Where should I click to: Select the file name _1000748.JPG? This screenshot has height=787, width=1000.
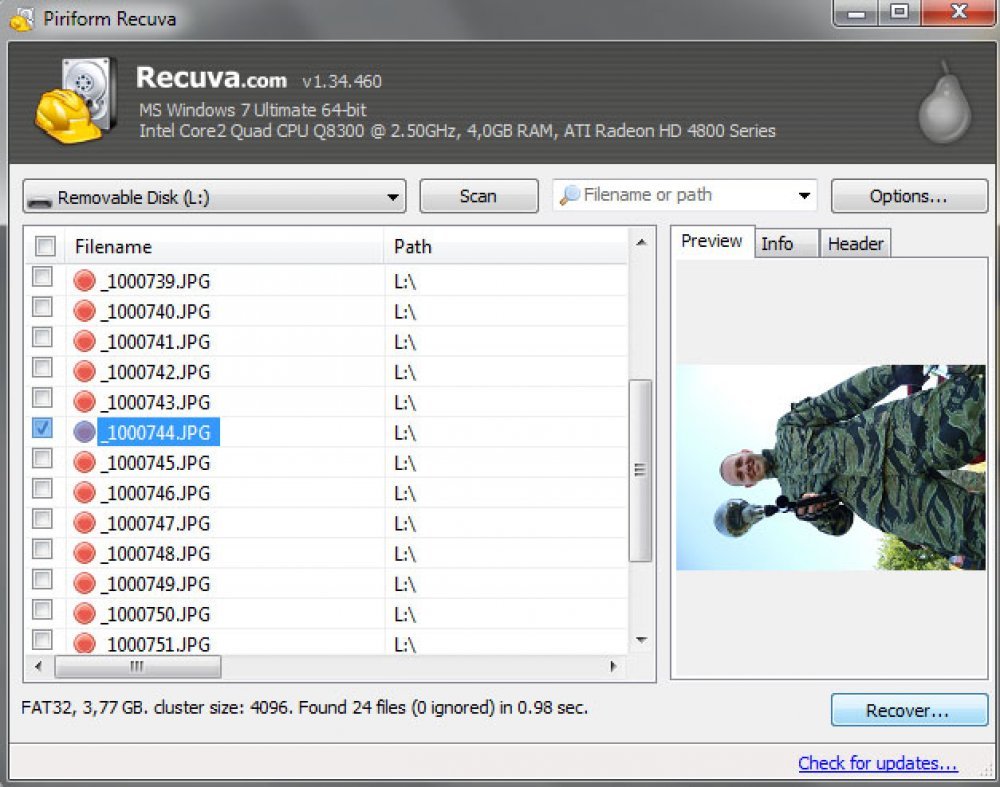tap(156, 554)
